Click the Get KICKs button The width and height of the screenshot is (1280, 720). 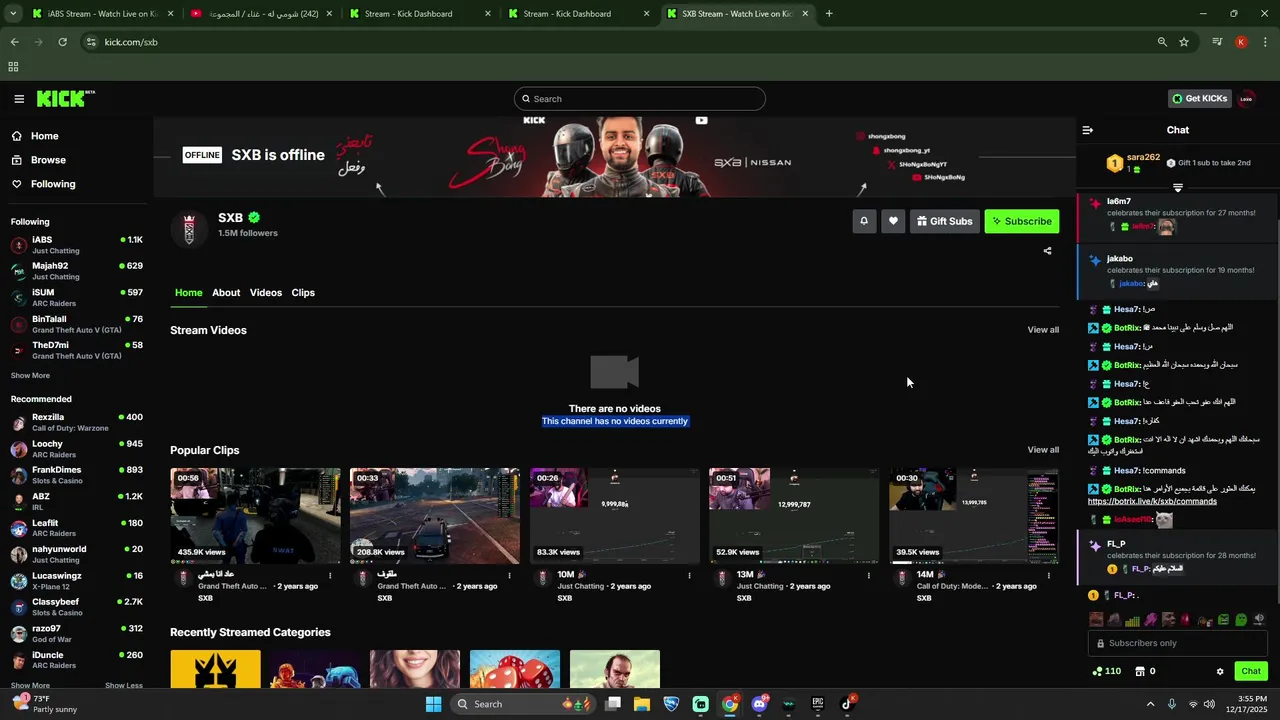[x=1199, y=98]
